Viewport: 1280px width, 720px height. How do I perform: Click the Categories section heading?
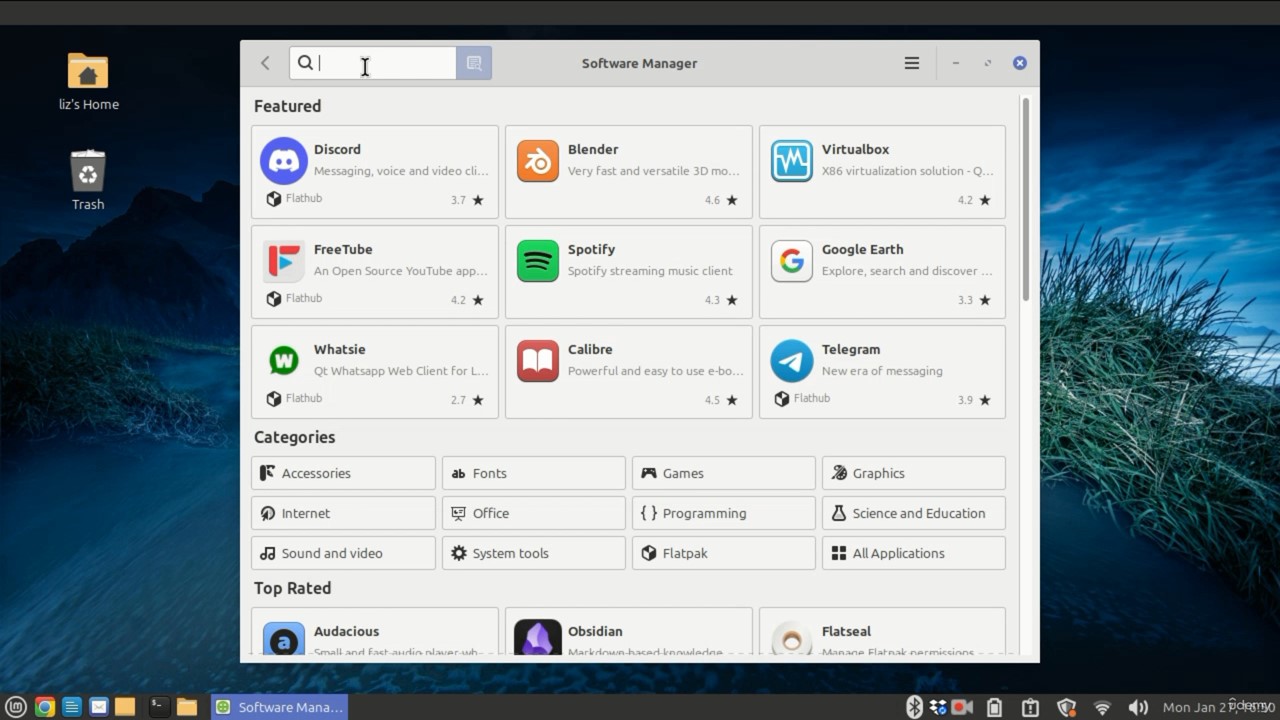294,437
